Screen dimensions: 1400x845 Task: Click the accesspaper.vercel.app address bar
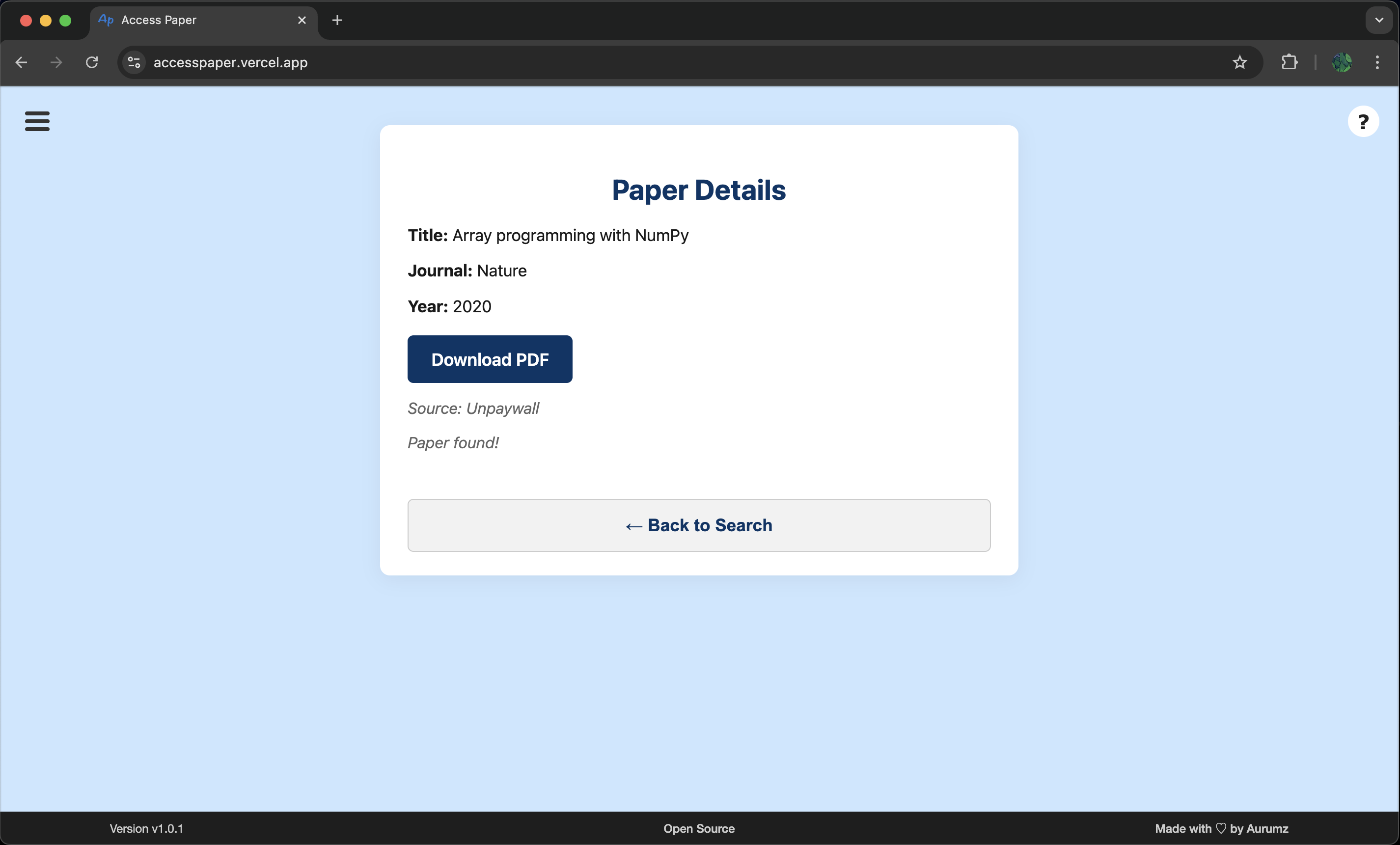pos(230,62)
